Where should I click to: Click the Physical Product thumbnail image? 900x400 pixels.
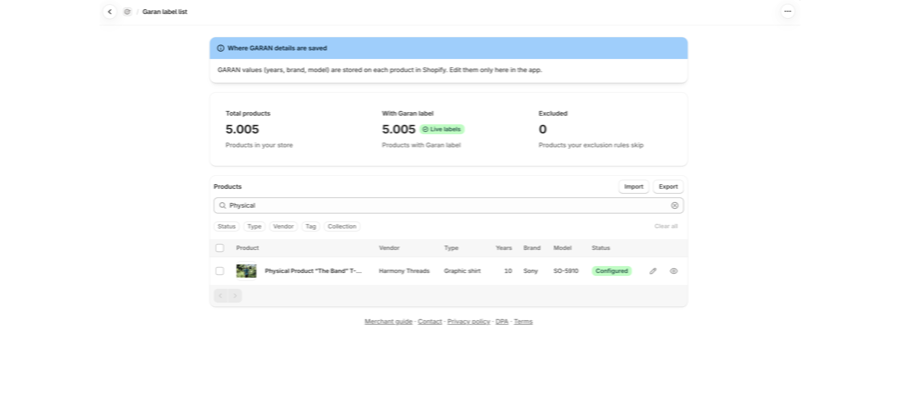pos(246,271)
